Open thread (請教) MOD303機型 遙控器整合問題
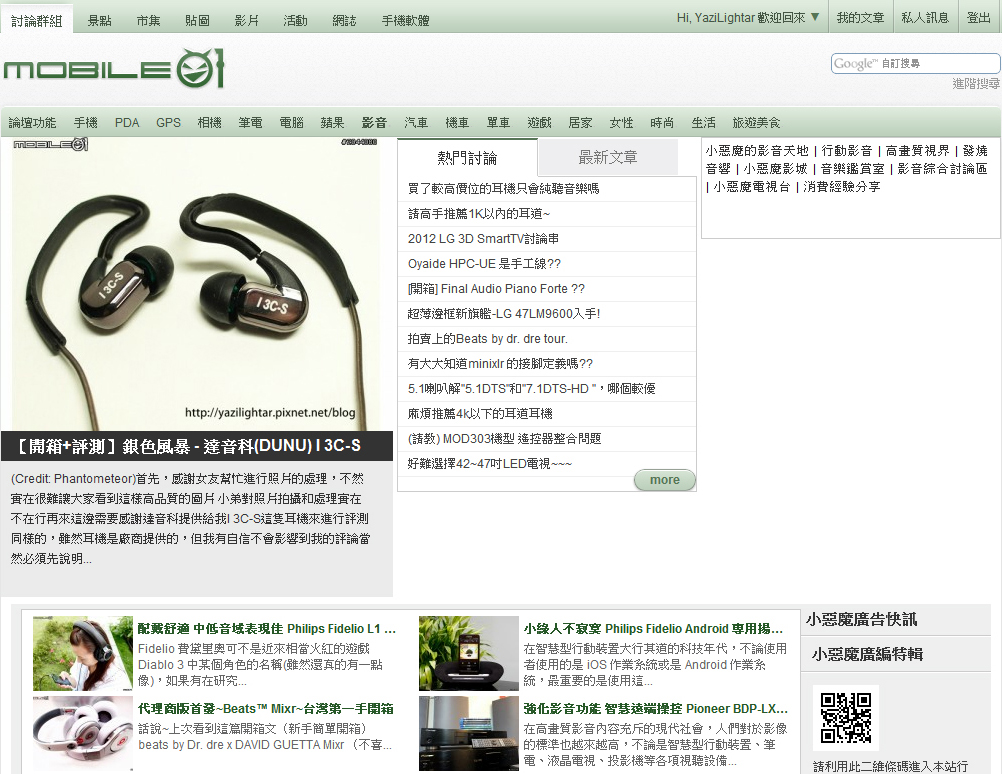 click(505, 438)
